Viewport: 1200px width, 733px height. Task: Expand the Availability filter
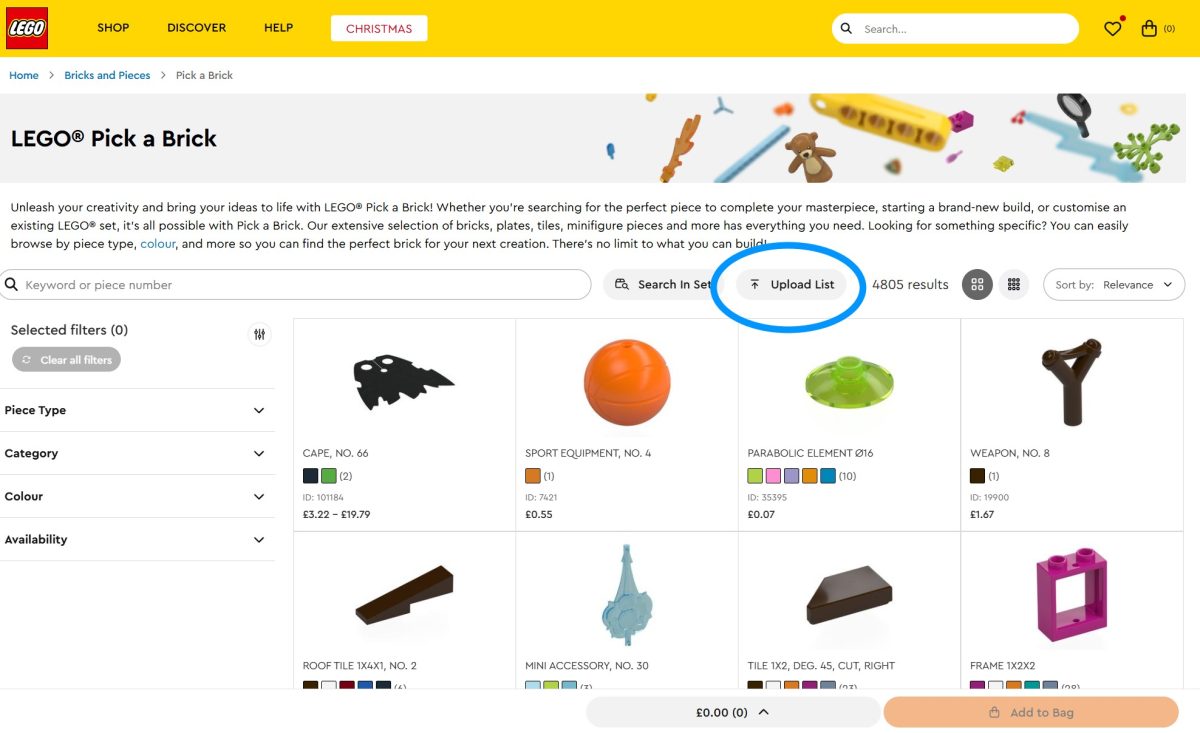pos(137,539)
